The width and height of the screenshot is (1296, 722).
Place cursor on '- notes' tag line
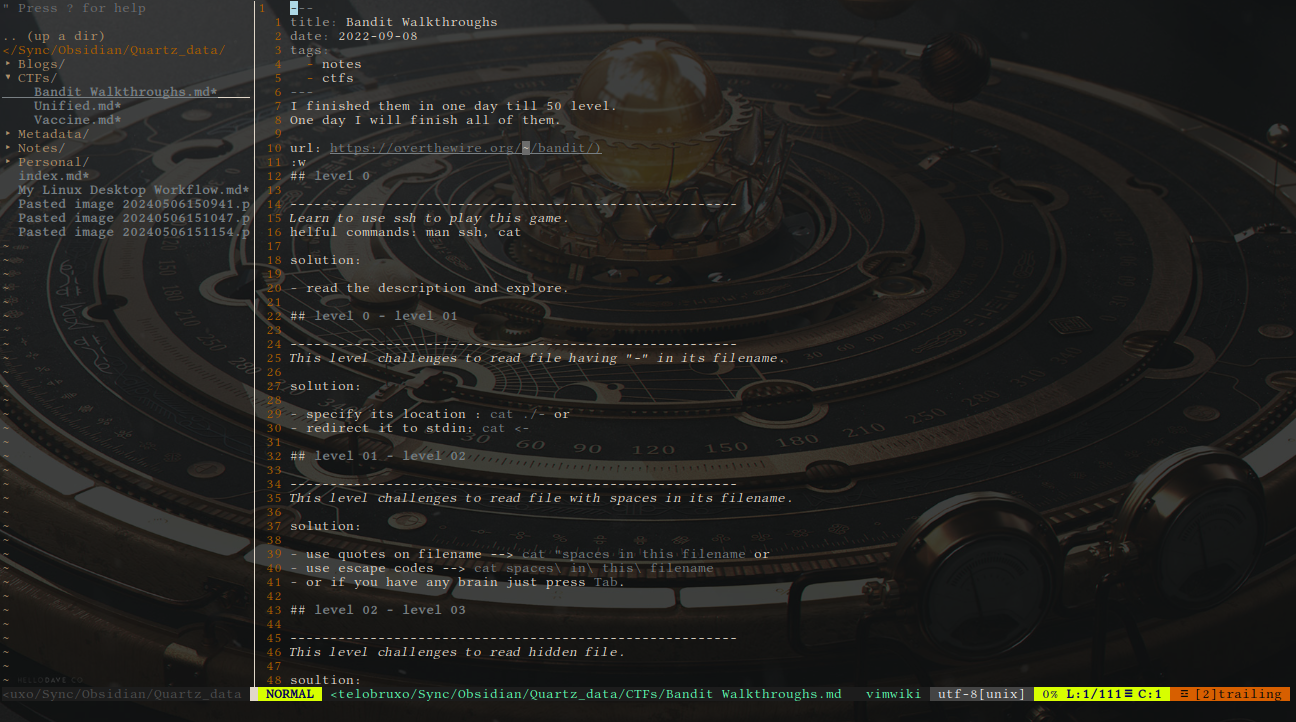[x=334, y=64]
